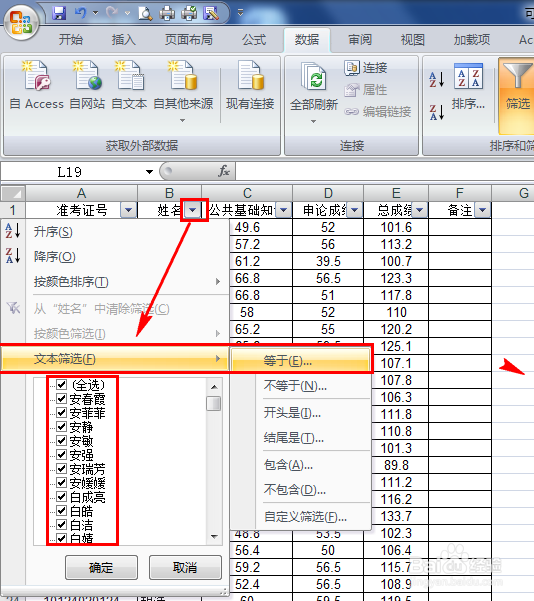Open filter dropdown for 申论成绩 column
Viewport: 534px width, 601px height.
point(355,210)
